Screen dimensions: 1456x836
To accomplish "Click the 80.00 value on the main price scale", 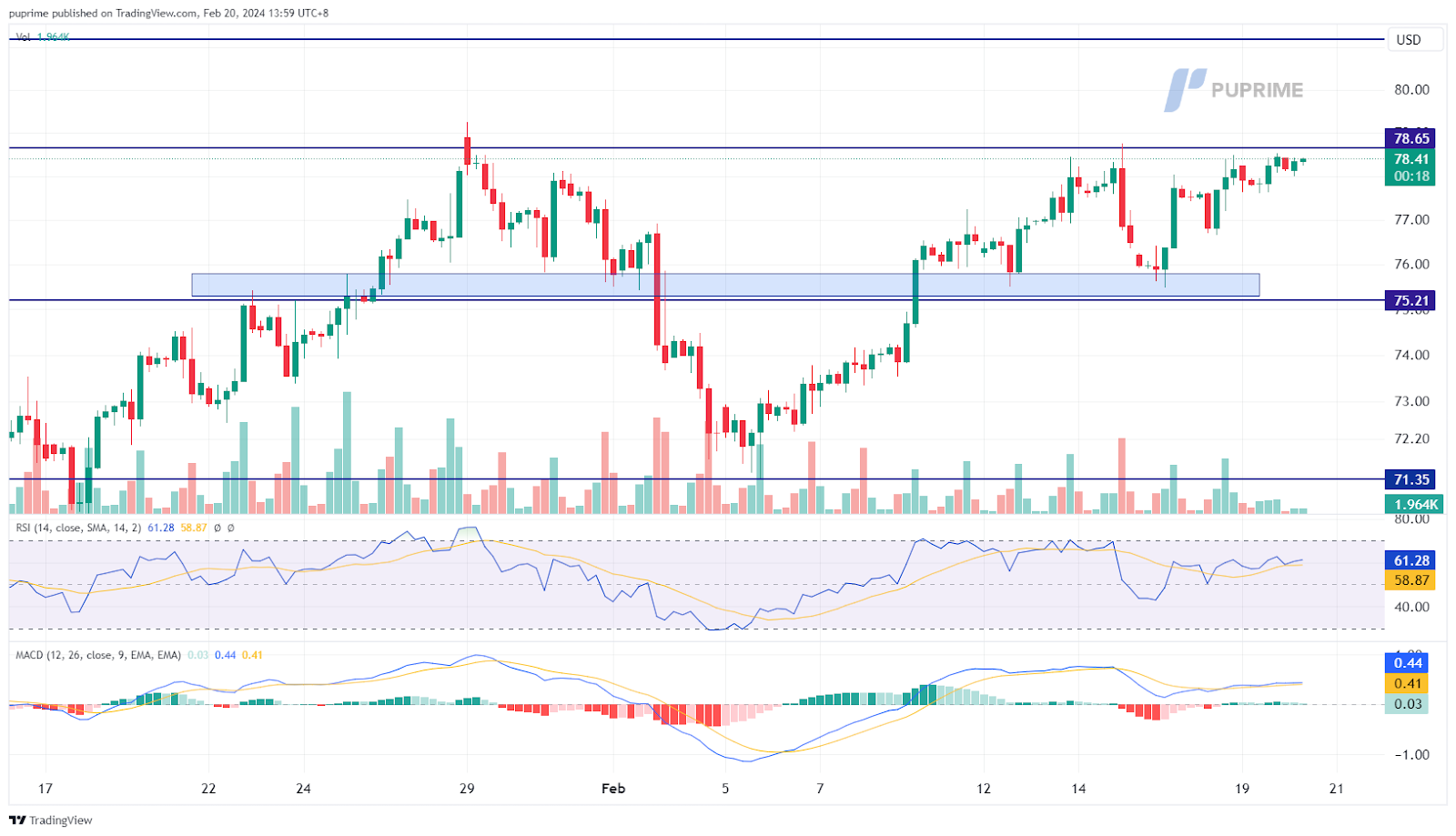I will pos(1411,90).
